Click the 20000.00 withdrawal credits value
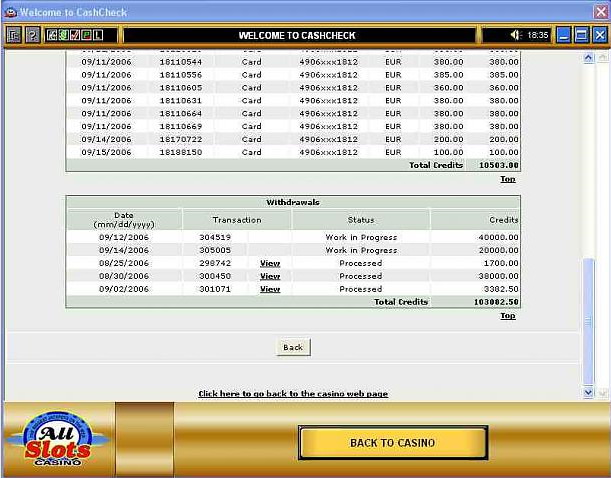This screenshot has height=478, width=611. [x=499, y=250]
